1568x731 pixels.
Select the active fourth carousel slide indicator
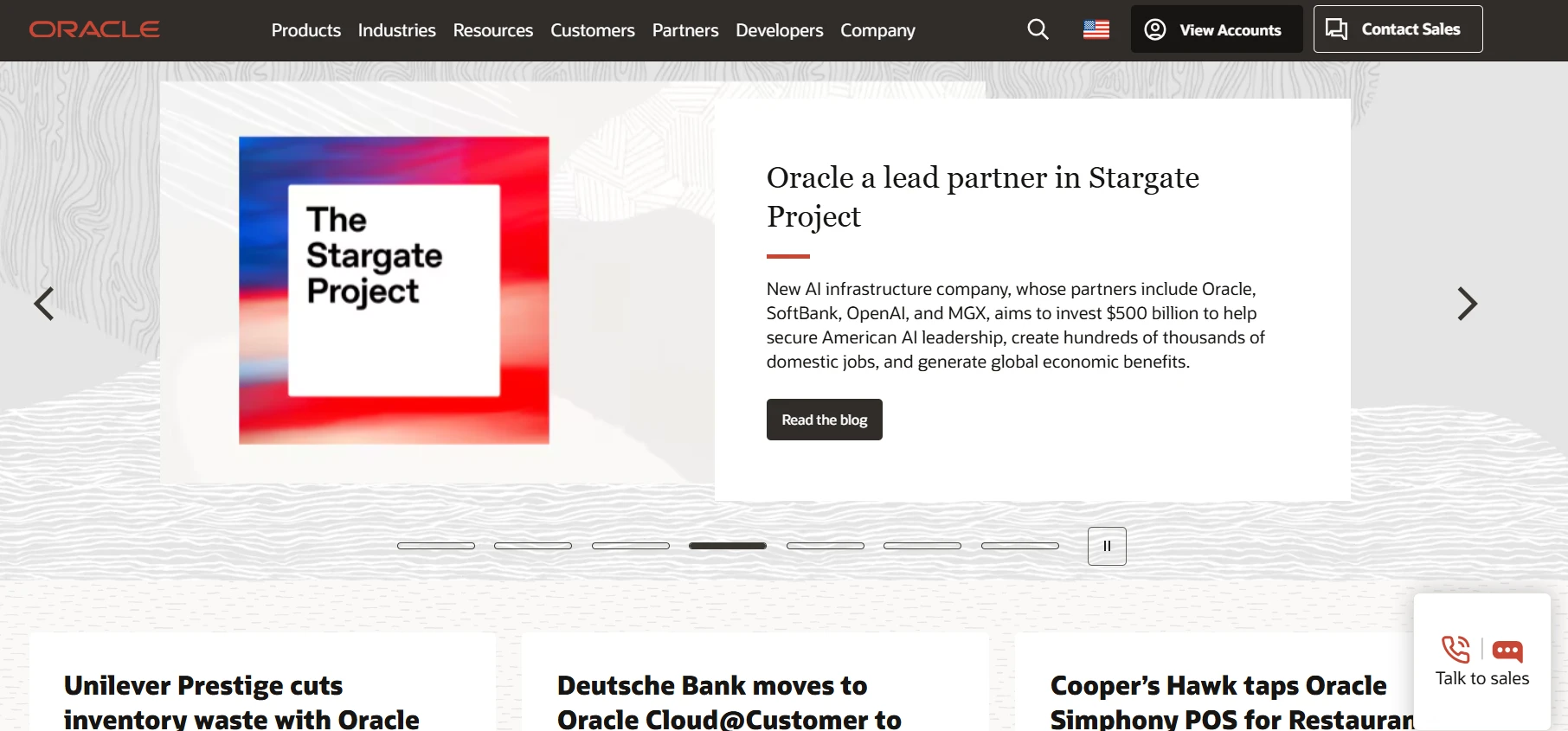point(728,546)
